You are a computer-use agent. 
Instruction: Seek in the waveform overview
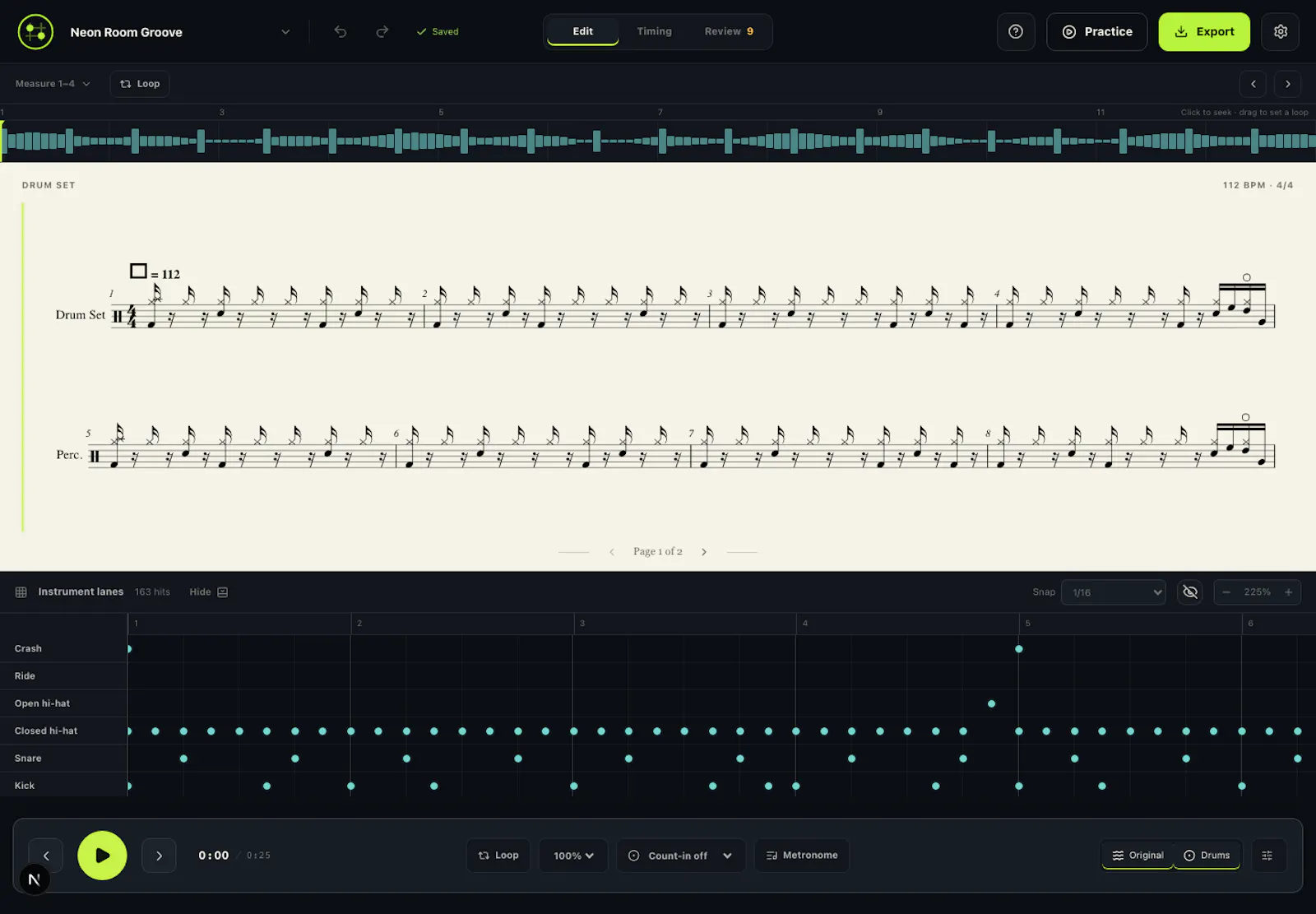658,142
